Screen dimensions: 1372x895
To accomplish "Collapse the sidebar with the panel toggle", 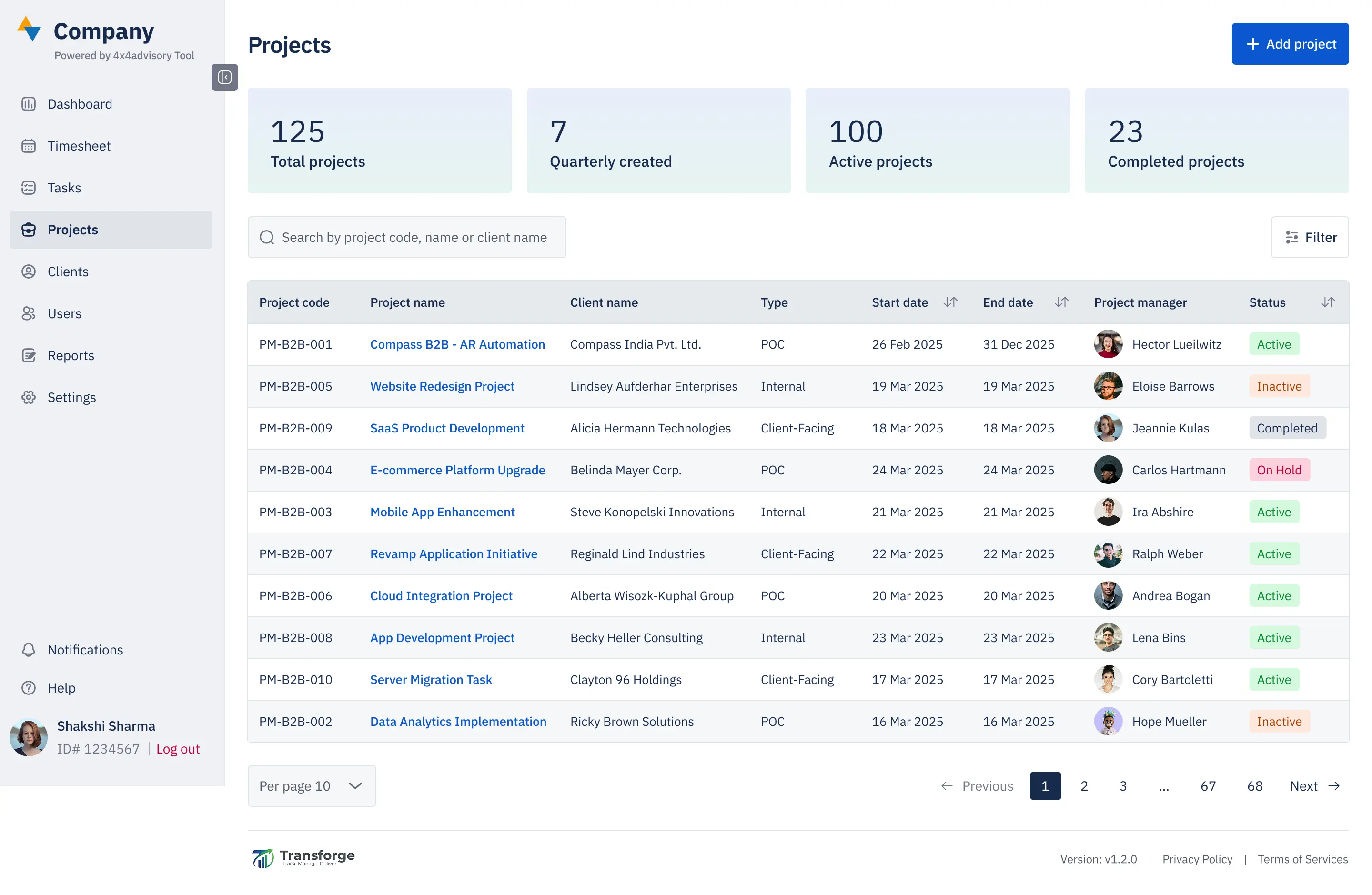I will pyautogui.click(x=224, y=77).
